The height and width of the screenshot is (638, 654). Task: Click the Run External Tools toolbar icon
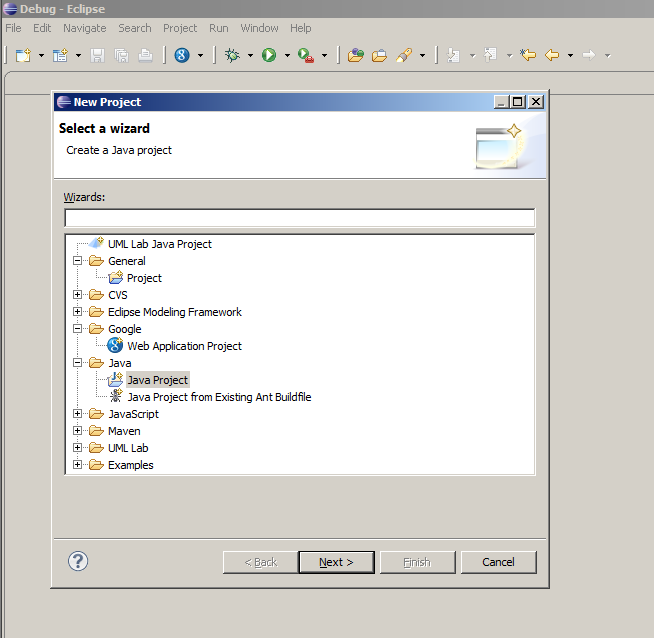306,55
